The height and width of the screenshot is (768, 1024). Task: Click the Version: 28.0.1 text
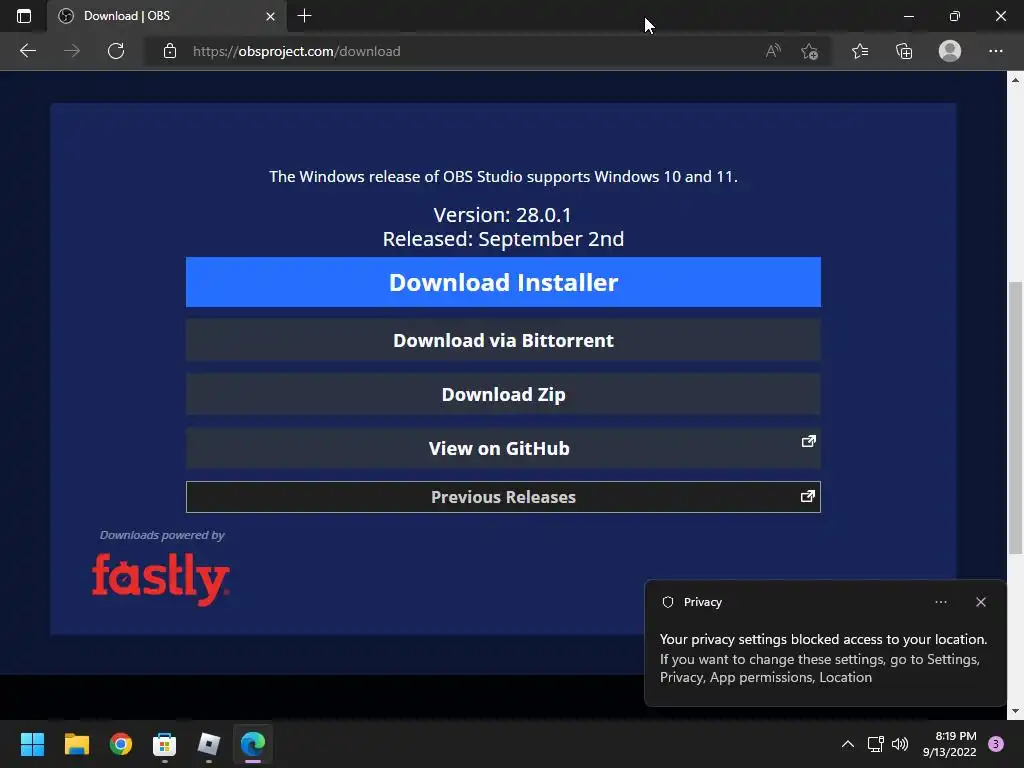(x=503, y=215)
